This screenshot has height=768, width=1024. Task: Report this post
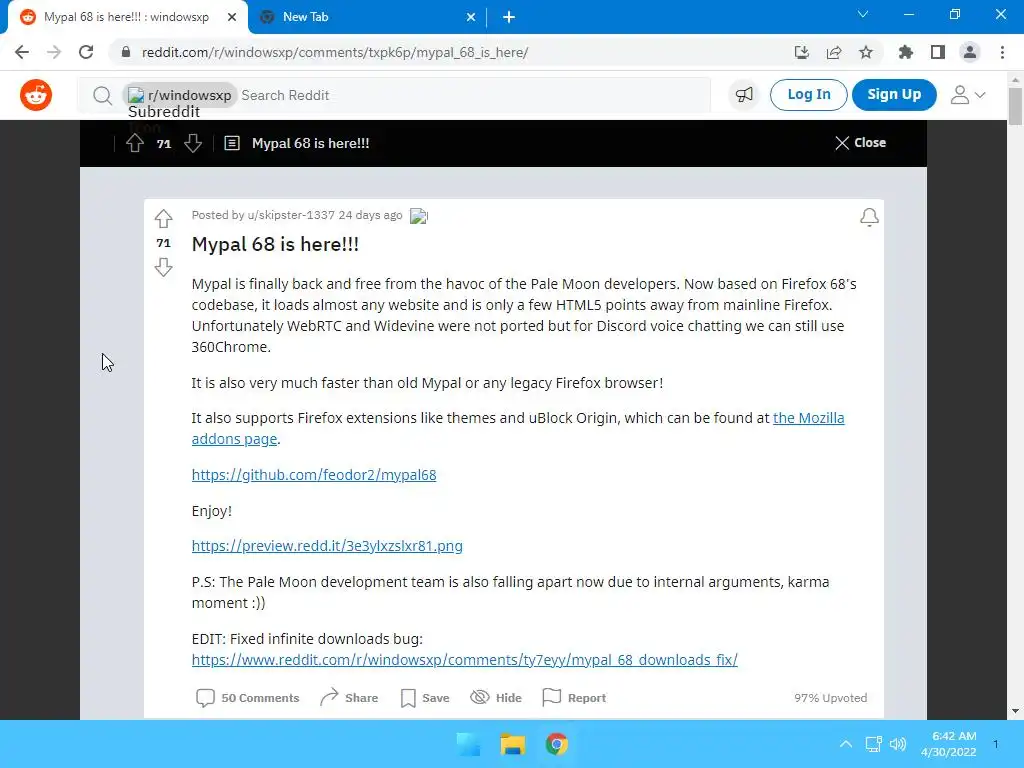[574, 697]
